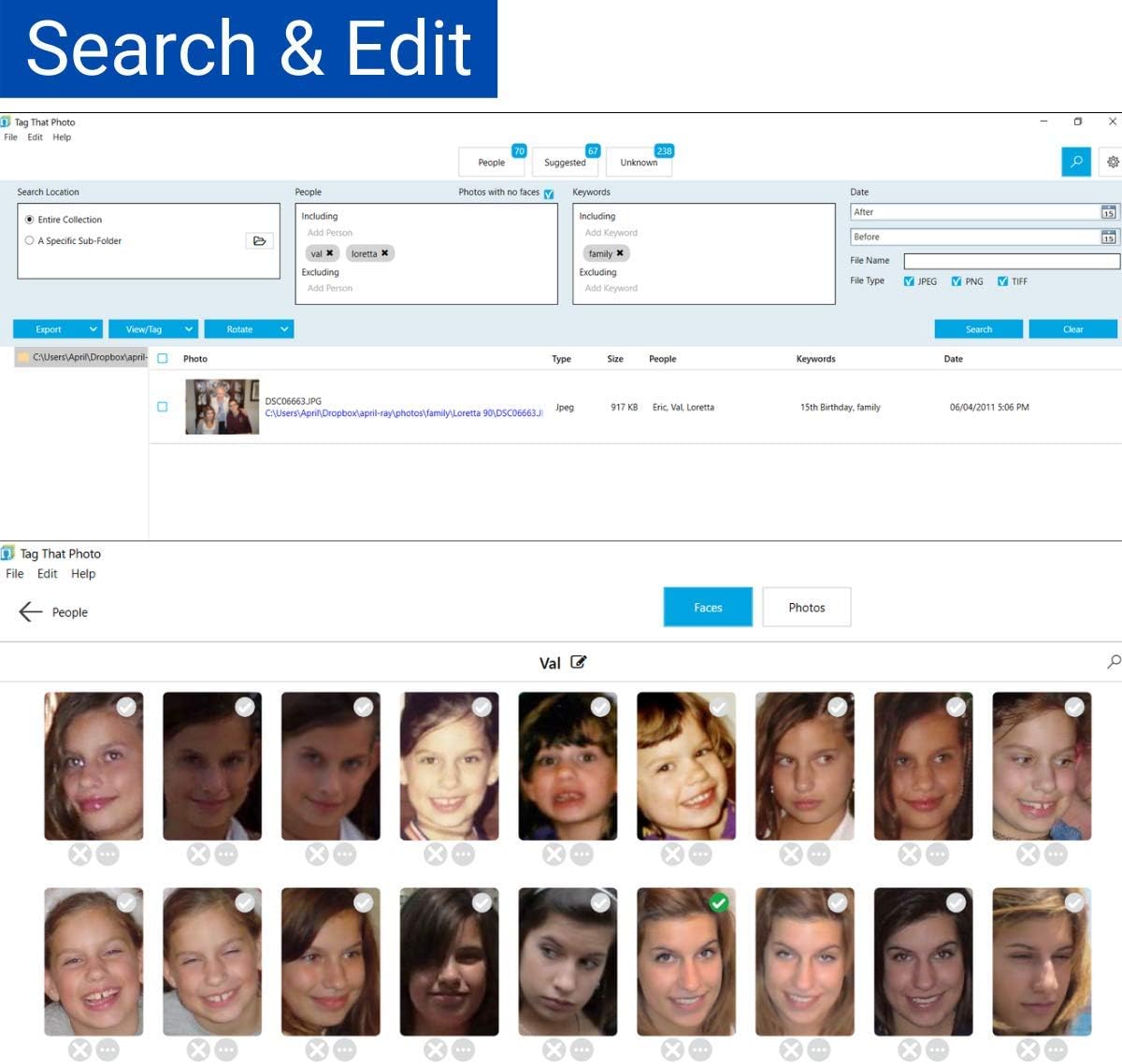Click the magnifier search icon button

tap(1076, 162)
